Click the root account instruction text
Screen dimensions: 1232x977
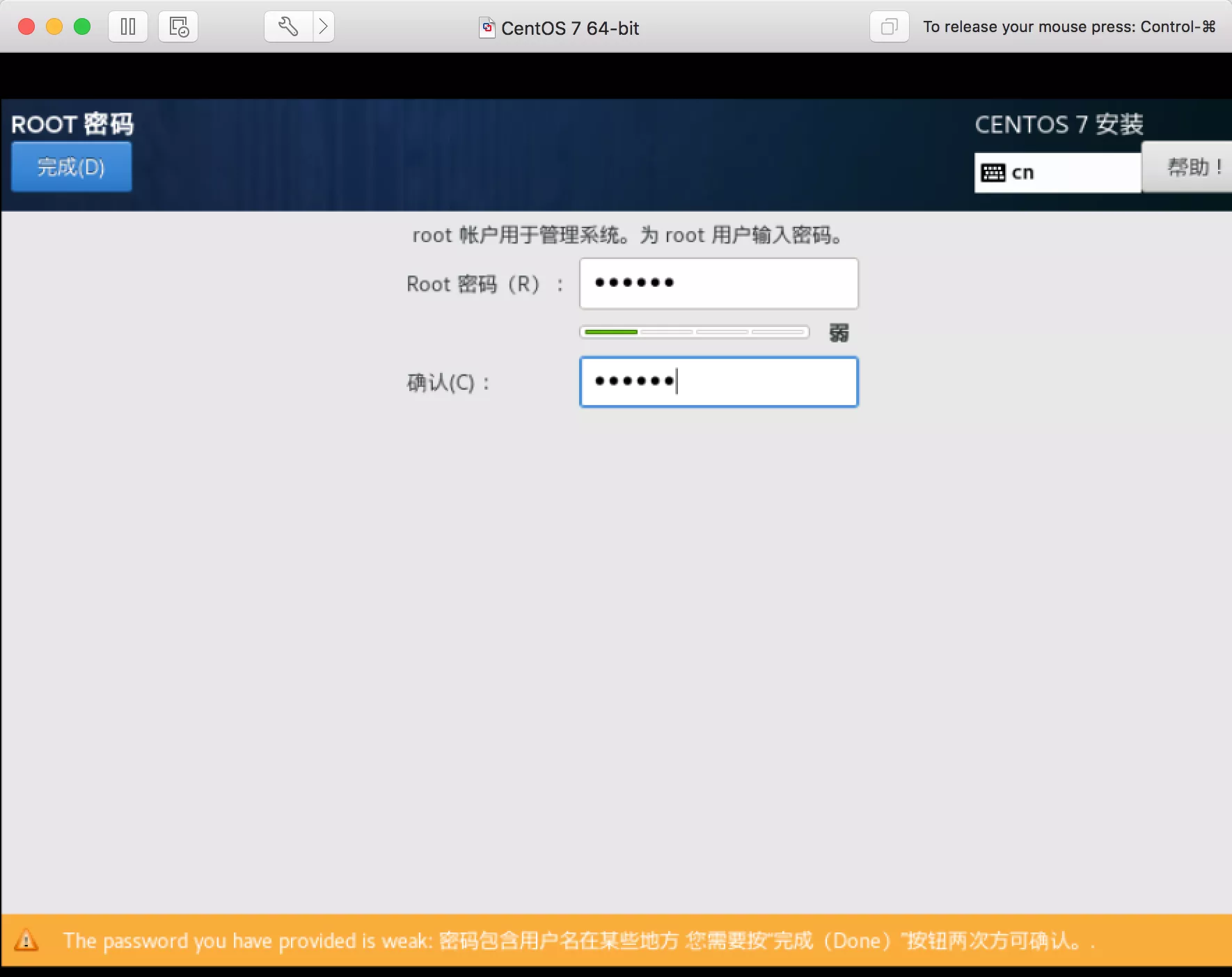(x=627, y=235)
